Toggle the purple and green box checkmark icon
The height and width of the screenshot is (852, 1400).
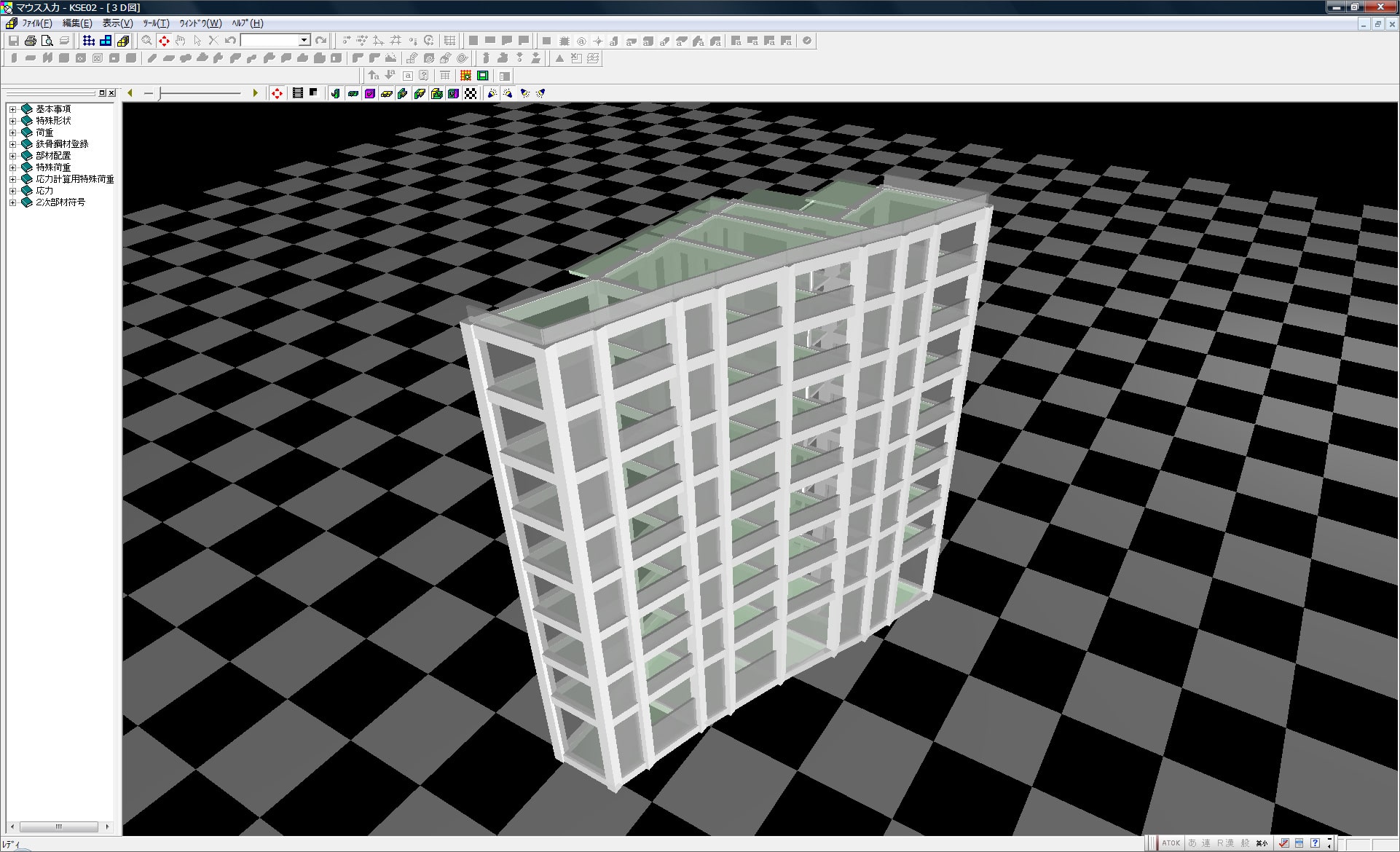pos(453,93)
